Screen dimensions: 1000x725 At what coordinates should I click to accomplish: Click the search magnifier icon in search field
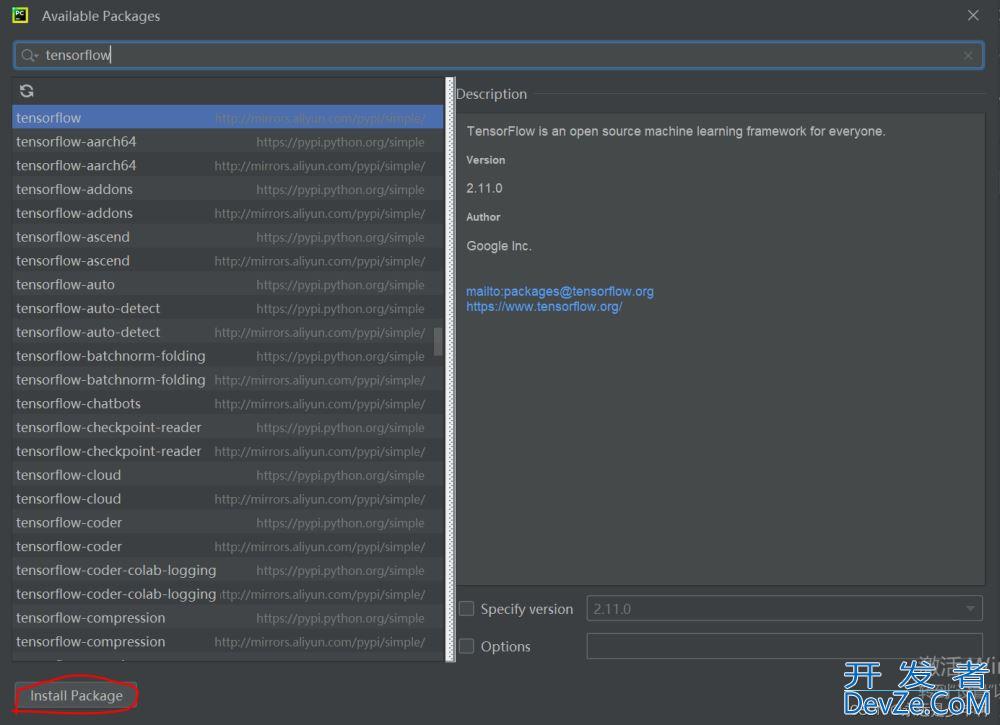point(29,55)
